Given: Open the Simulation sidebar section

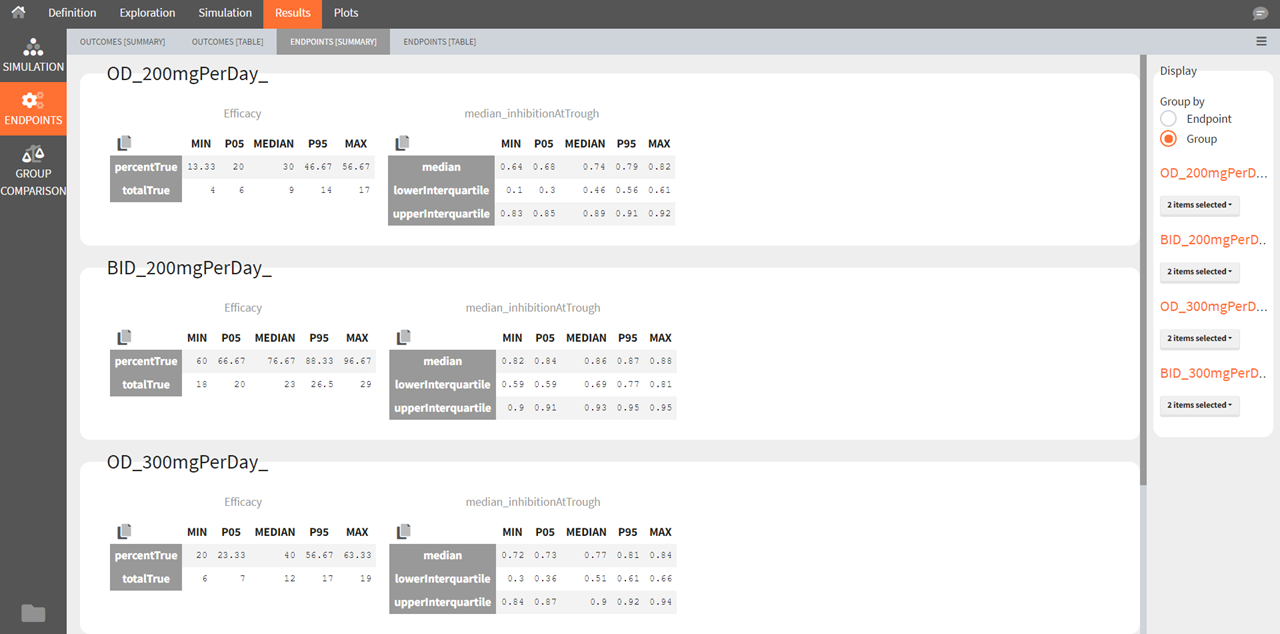Looking at the screenshot, I should tap(33, 55).
